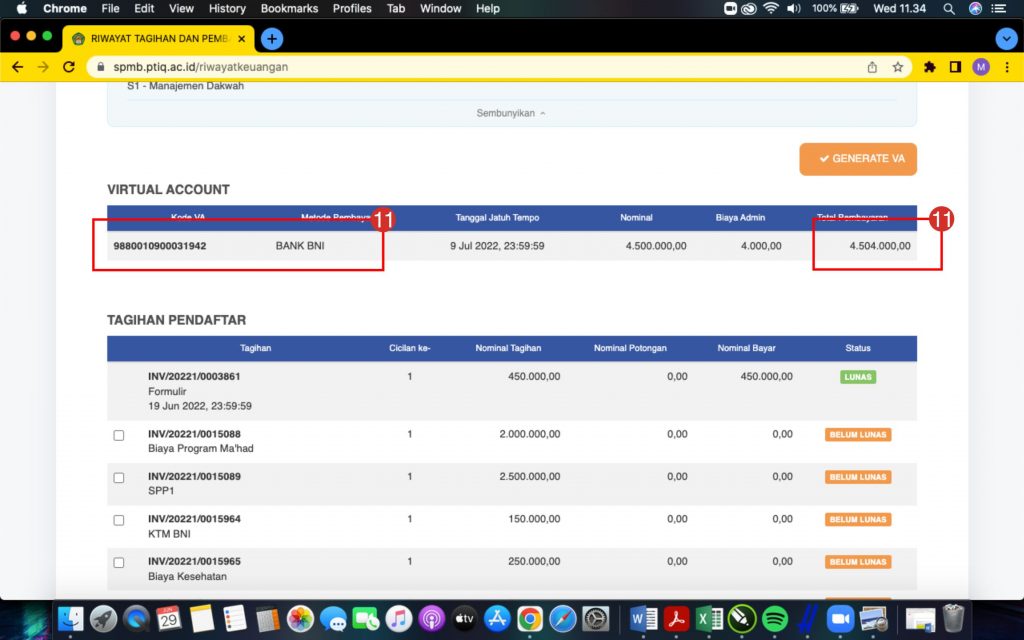The height and width of the screenshot is (640, 1024).
Task: Tick checkbox for Biaya Program Ma'had
Action: tap(119, 436)
